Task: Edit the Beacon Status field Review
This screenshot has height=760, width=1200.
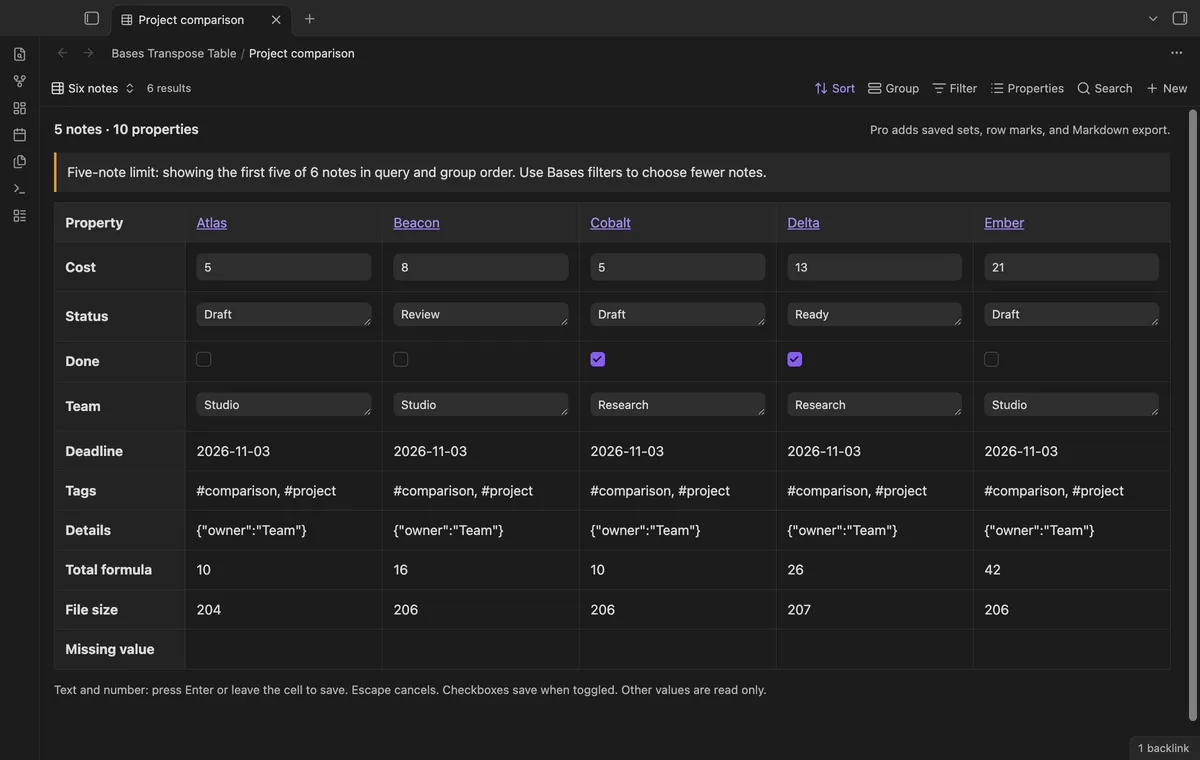Action: [x=481, y=314]
